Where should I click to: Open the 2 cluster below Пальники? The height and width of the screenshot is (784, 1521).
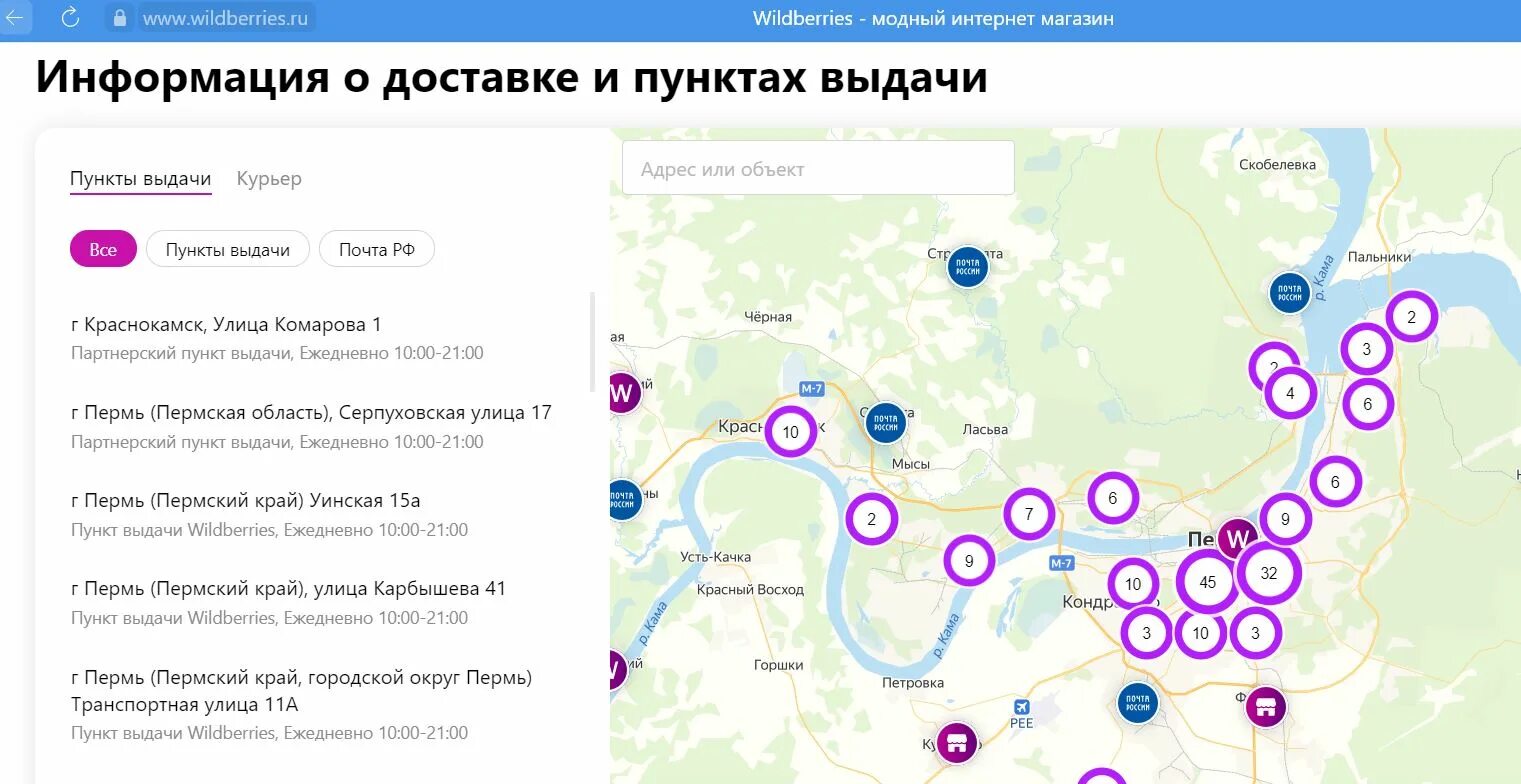coord(1411,317)
